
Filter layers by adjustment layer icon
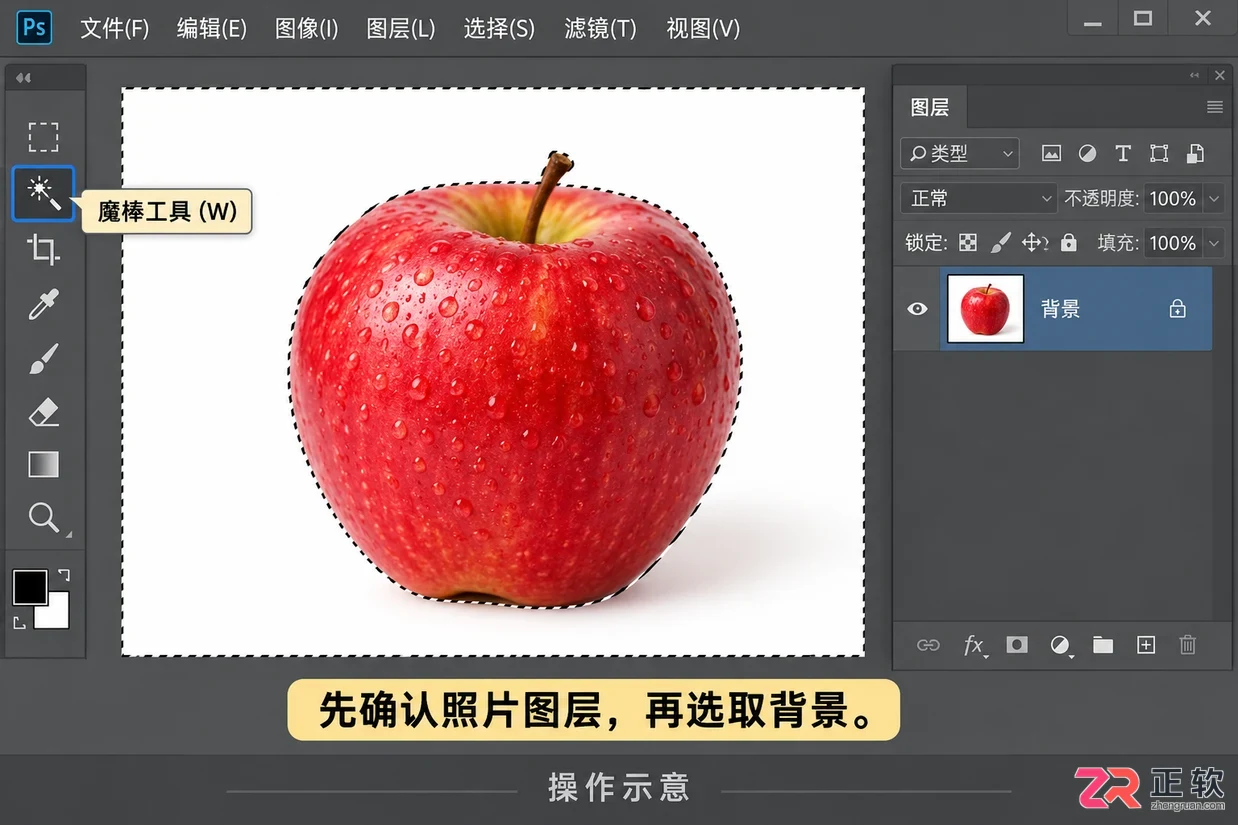pyautogui.click(x=1087, y=153)
